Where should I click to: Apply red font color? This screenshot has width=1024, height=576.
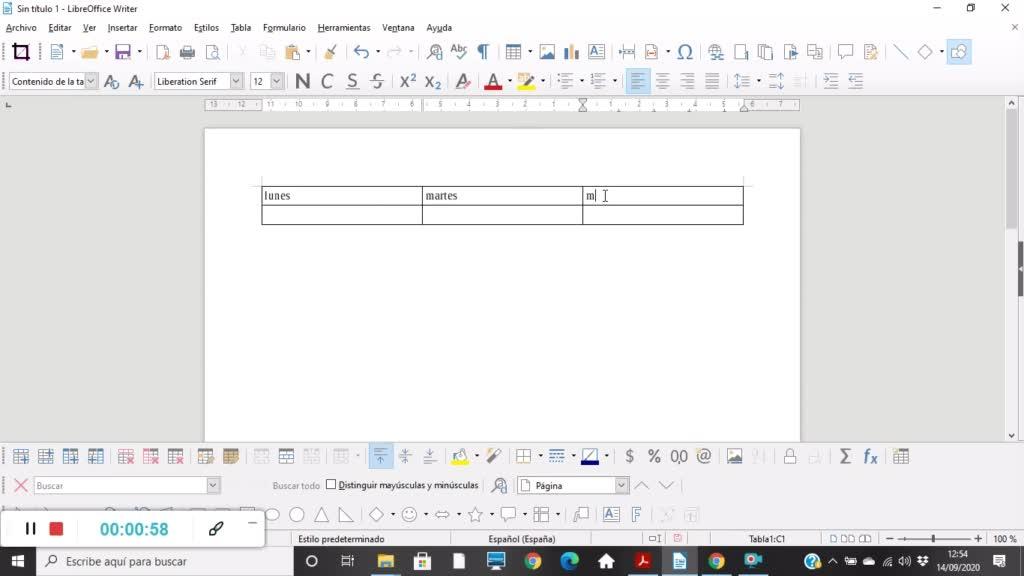click(x=493, y=81)
